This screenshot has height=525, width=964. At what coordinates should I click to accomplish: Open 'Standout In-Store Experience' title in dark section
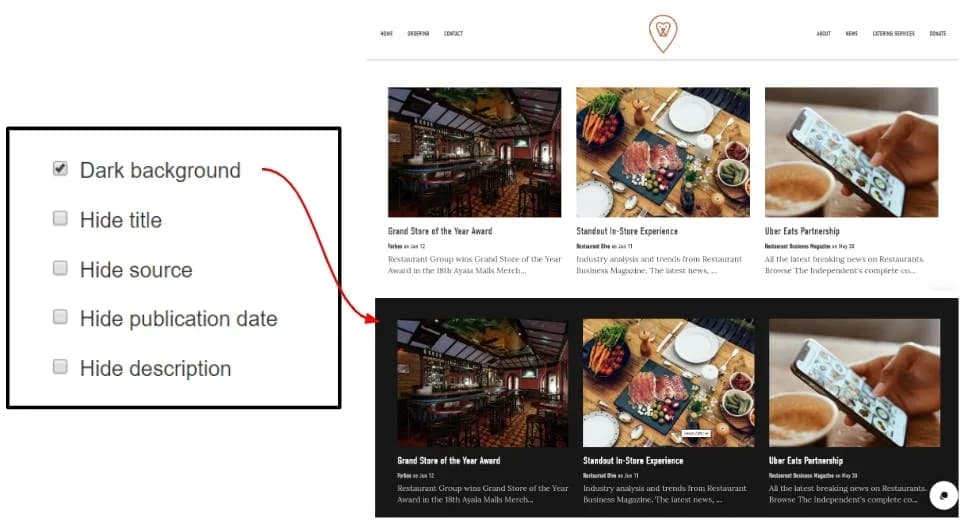pyautogui.click(x=633, y=460)
